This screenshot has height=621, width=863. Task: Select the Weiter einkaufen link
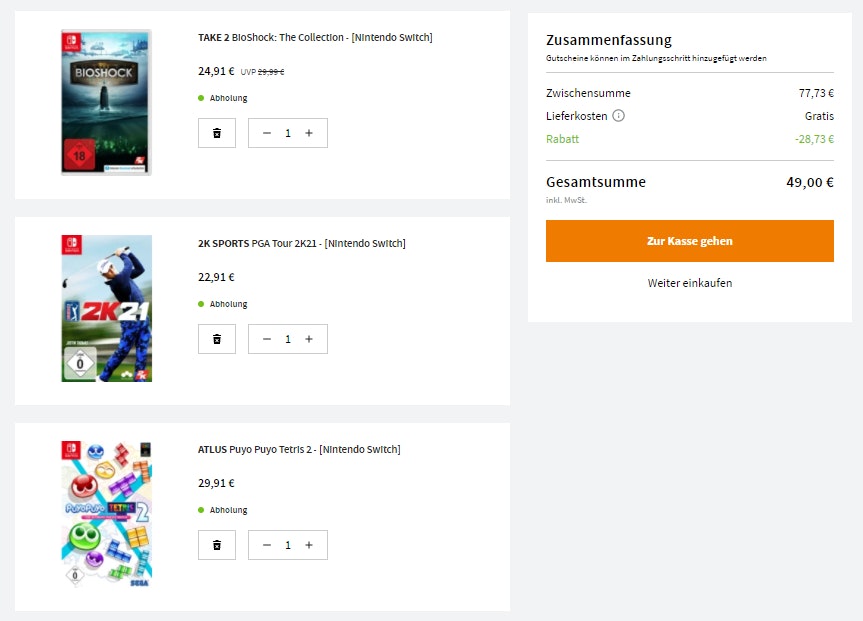(x=689, y=283)
